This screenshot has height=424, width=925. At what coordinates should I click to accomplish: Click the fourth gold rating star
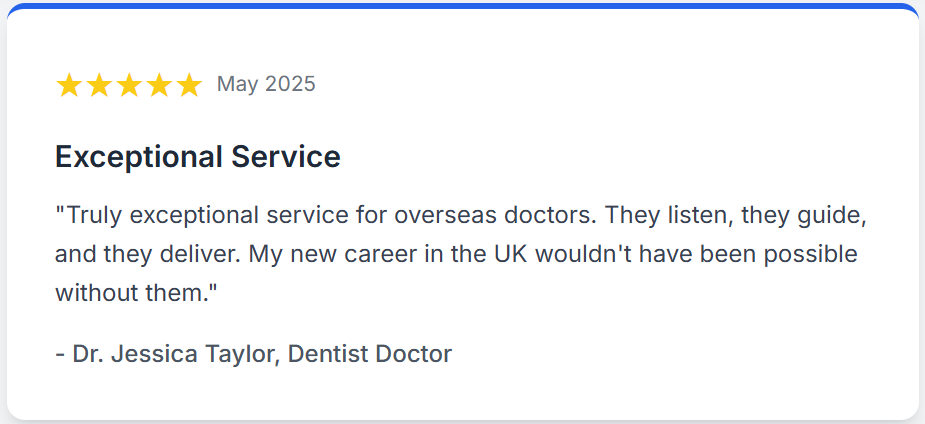(159, 85)
